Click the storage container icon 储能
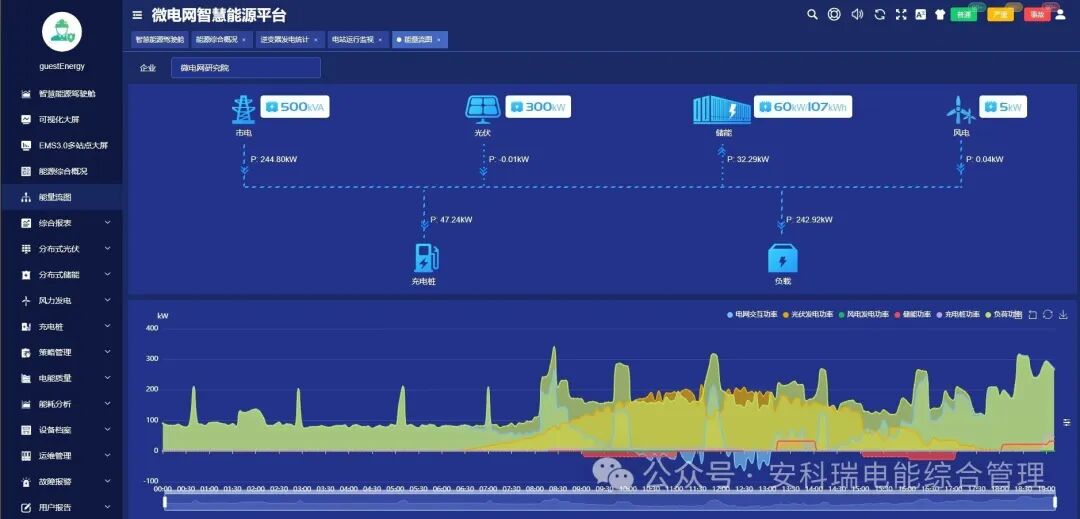 click(x=720, y=109)
